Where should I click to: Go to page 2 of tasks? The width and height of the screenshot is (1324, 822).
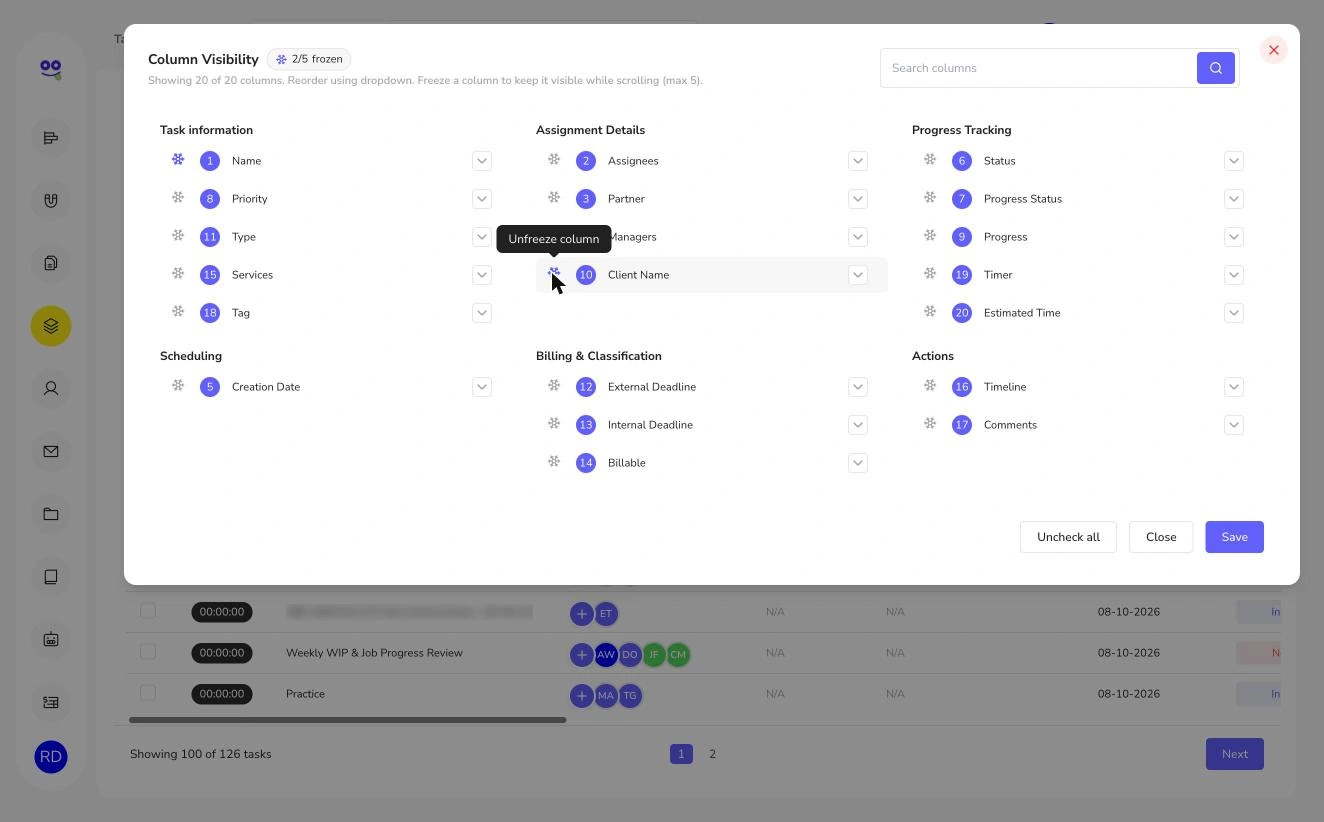(x=712, y=754)
